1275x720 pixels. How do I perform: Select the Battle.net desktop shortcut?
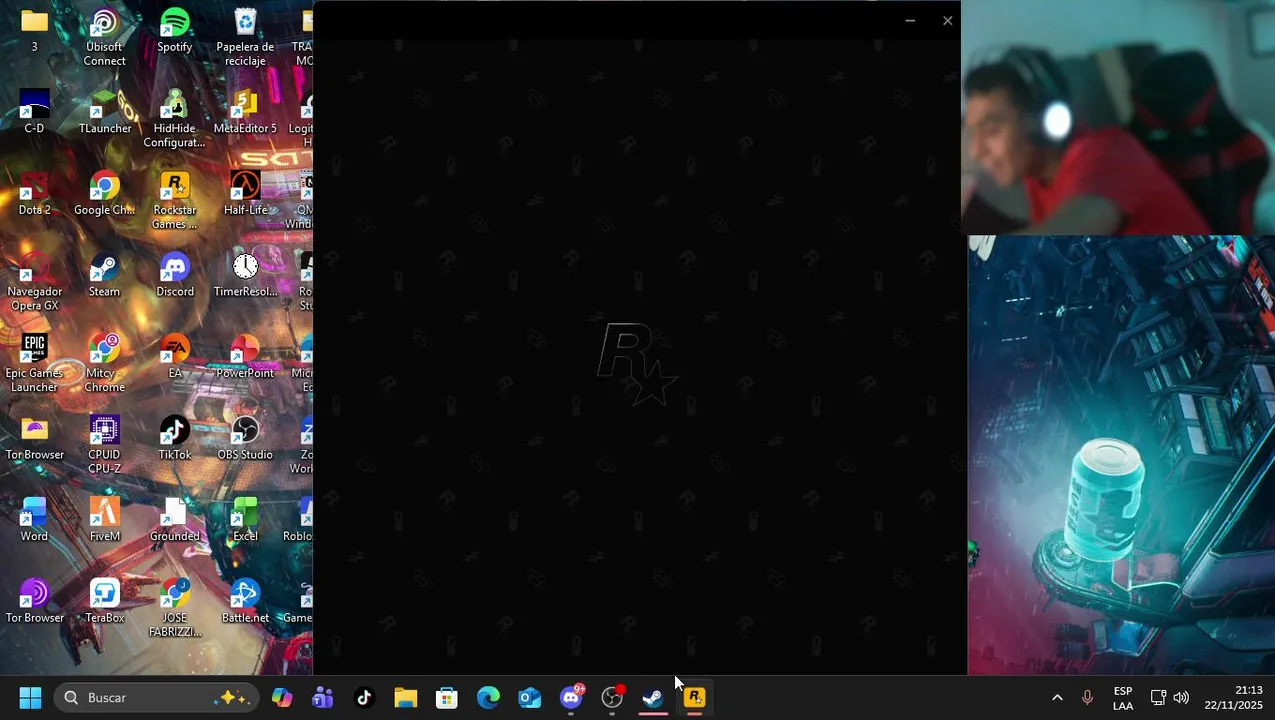[x=245, y=601]
